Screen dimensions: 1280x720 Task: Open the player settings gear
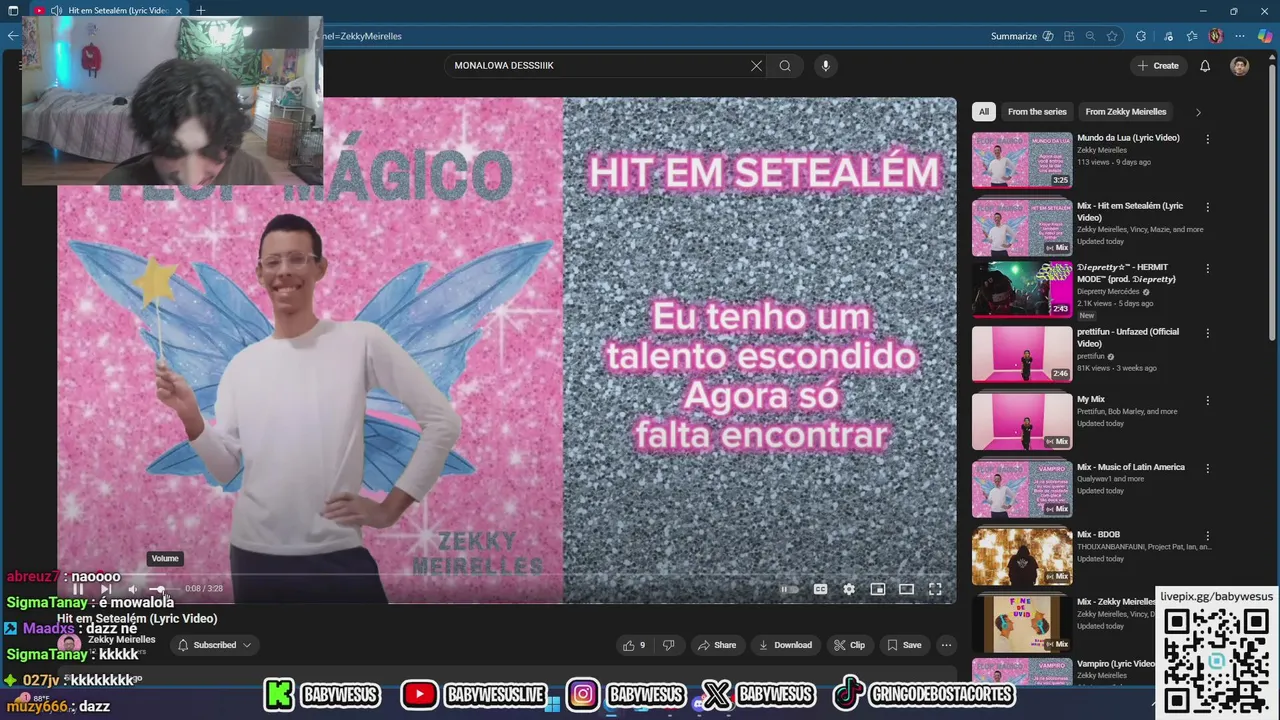pos(849,589)
